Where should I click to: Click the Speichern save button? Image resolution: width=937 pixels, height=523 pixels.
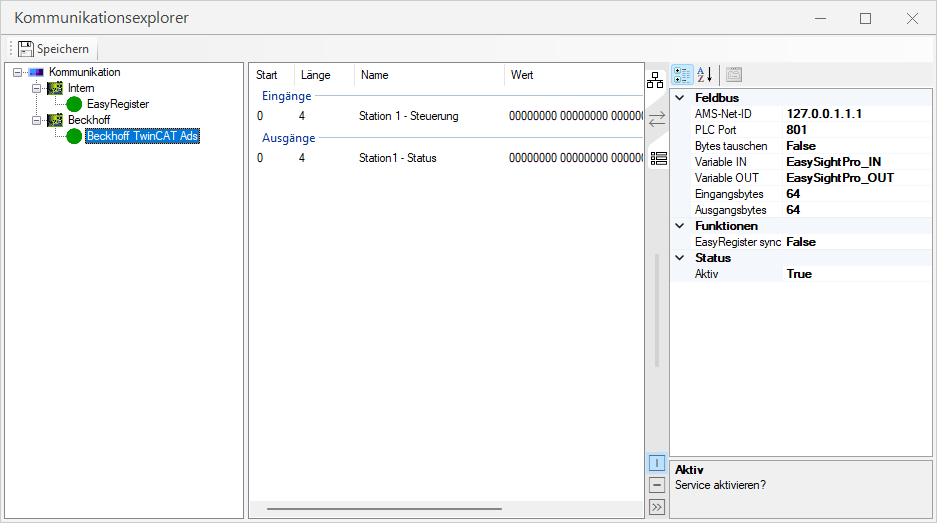click(54, 49)
